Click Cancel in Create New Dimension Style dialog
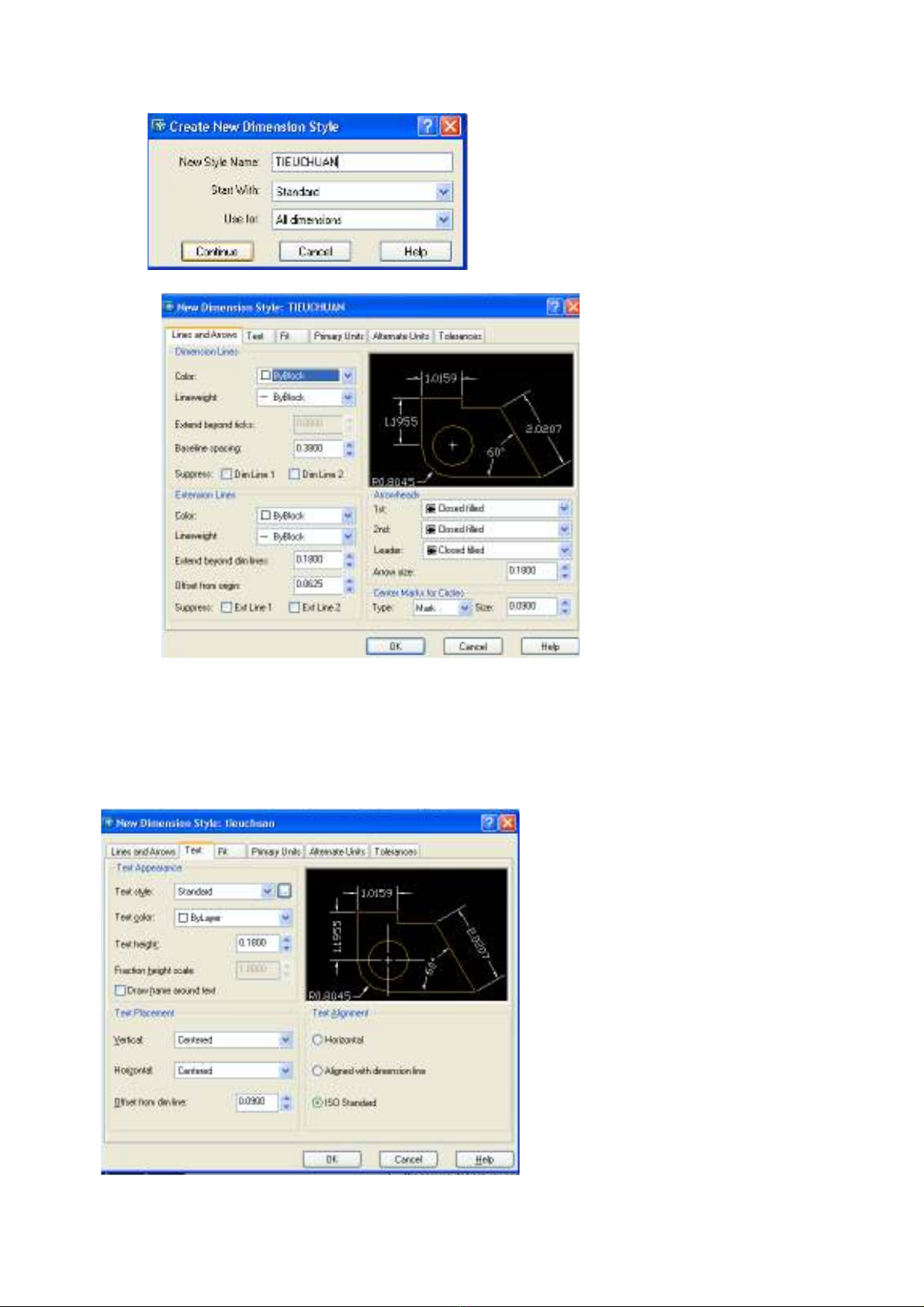Image resolution: width=924 pixels, height=1307 pixels. pyautogui.click(x=315, y=251)
